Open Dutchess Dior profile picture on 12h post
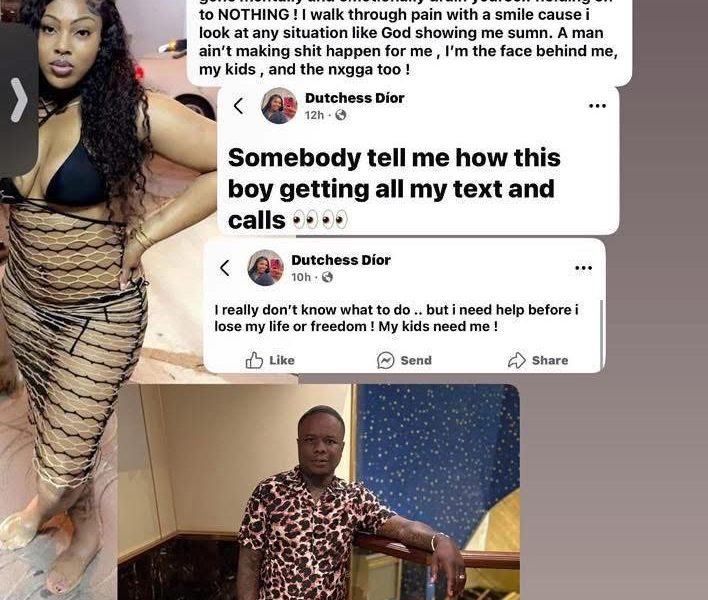This screenshot has height=600, width=708. pyautogui.click(x=279, y=106)
